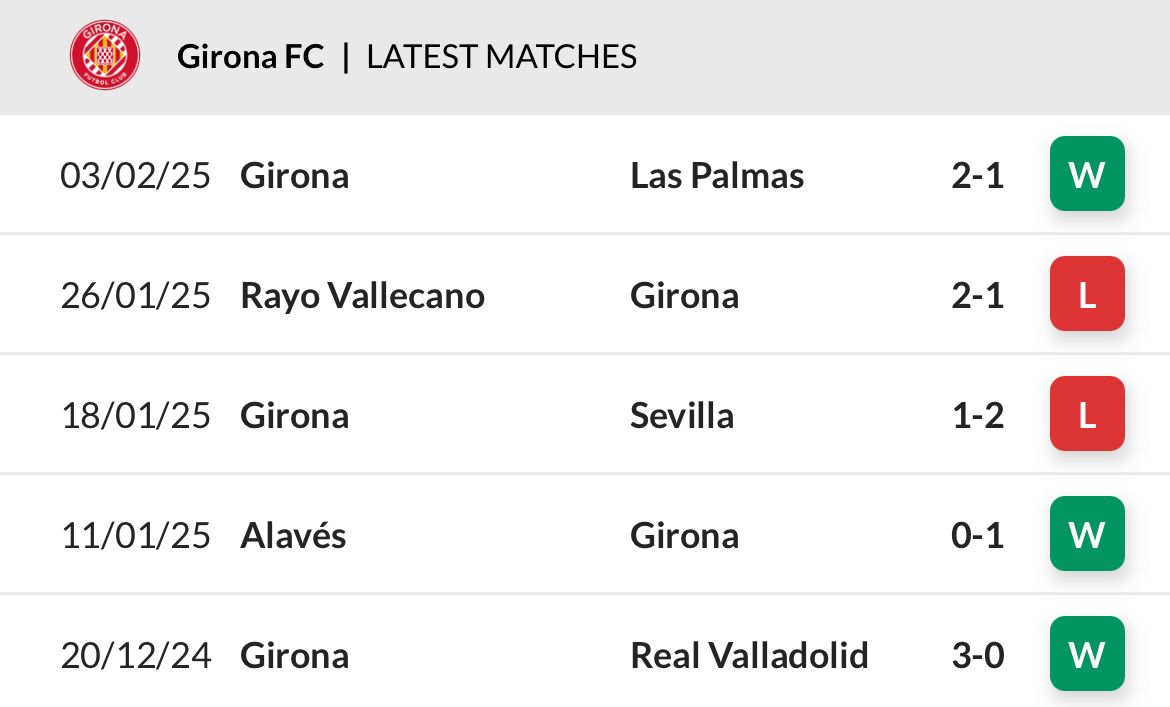Image resolution: width=1170 pixels, height=707 pixels.
Task: Click the 0-1 score at Alavés
Action: pos(977,535)
